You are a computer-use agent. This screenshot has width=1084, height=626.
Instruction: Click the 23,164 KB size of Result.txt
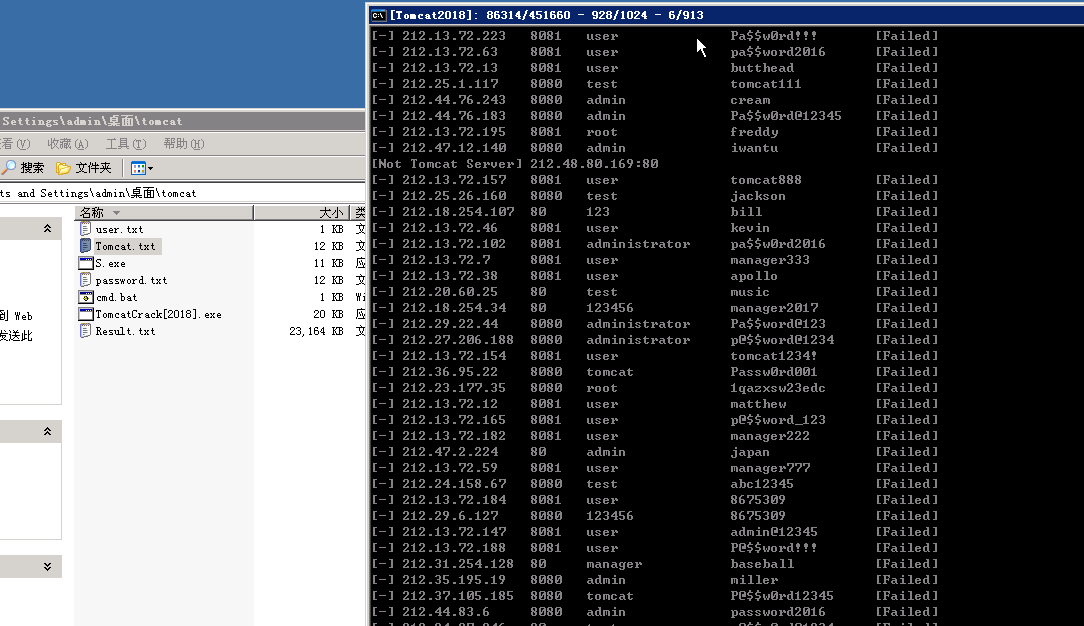(x=316, y=331)
